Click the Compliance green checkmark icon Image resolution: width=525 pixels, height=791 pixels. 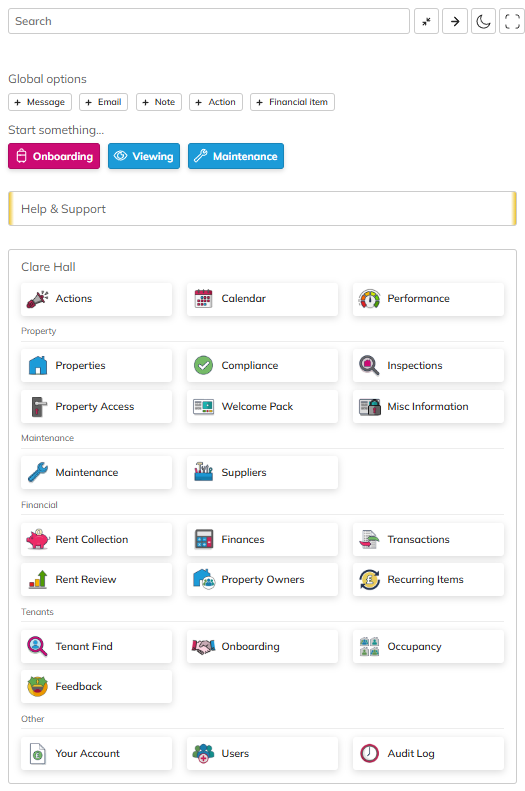[x=204, y=365]
